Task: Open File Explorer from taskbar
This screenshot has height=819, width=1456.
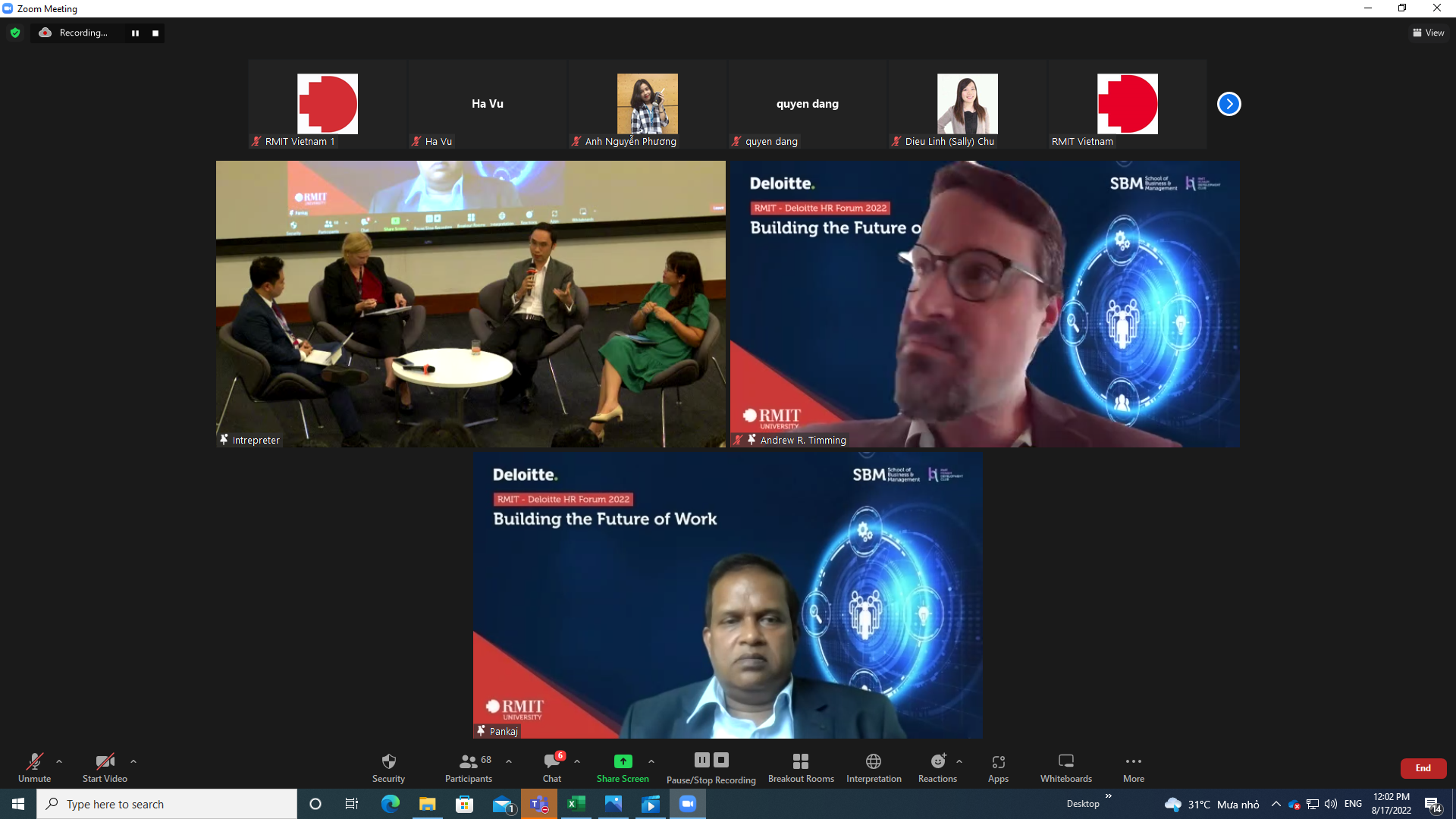Action: pos(428,804)
